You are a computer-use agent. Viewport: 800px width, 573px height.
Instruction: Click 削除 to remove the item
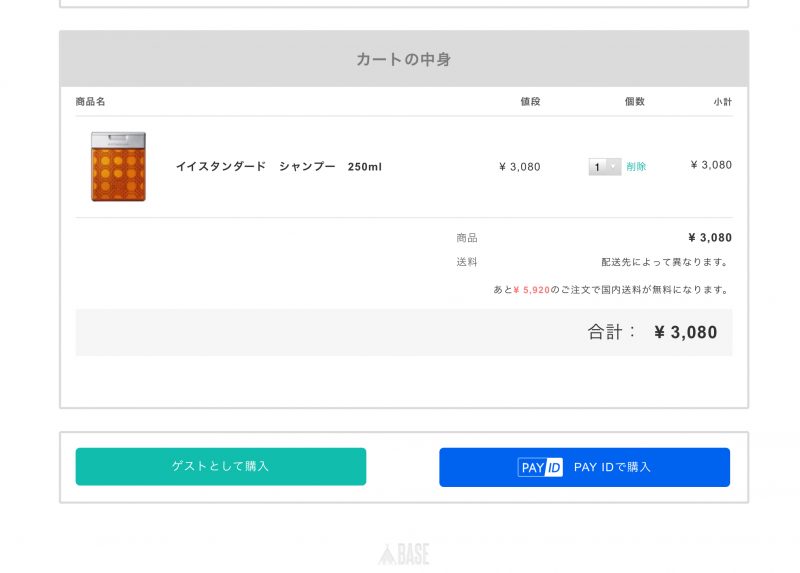coord(636,167)
